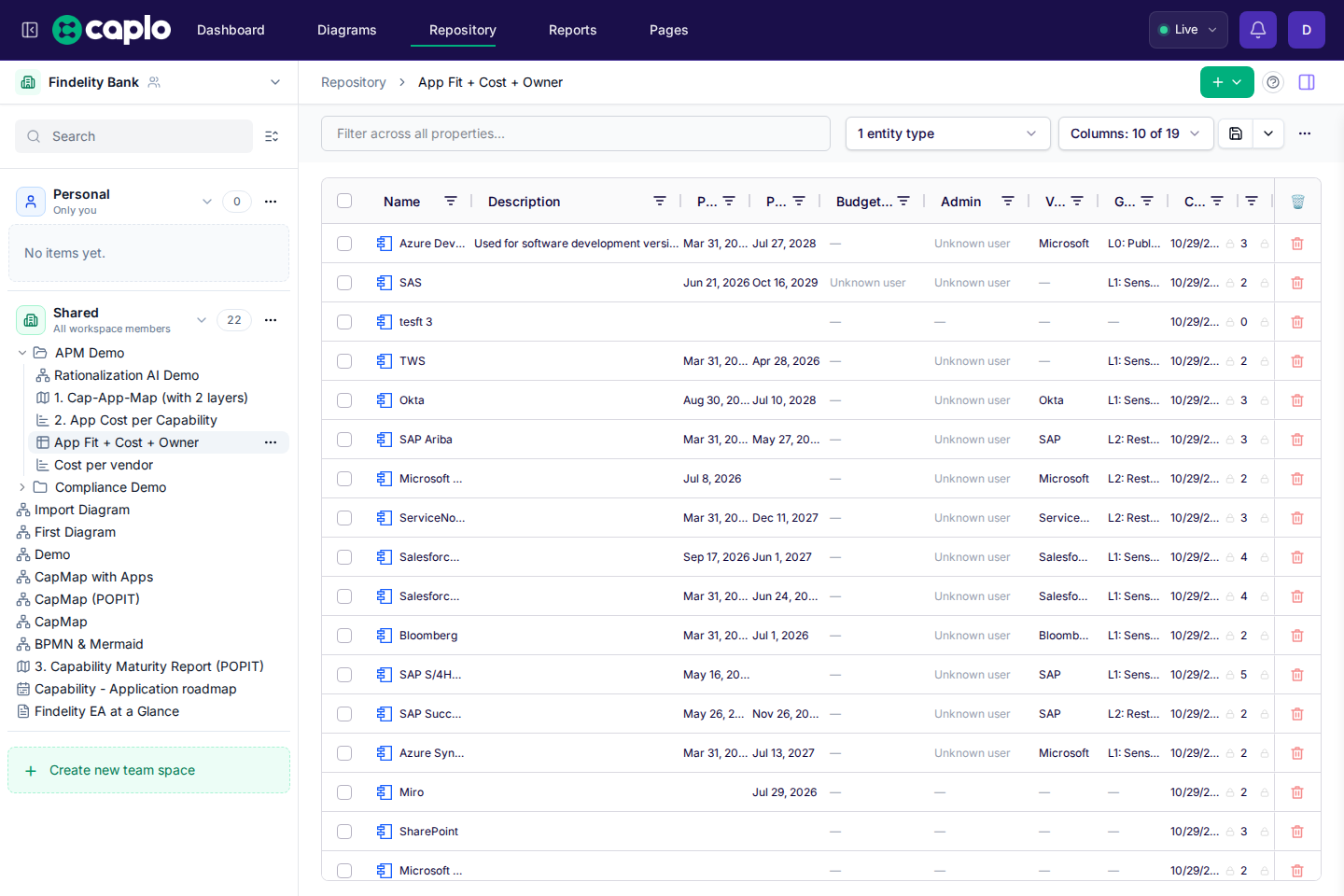Delete the SAS row

pos(1297,283)
